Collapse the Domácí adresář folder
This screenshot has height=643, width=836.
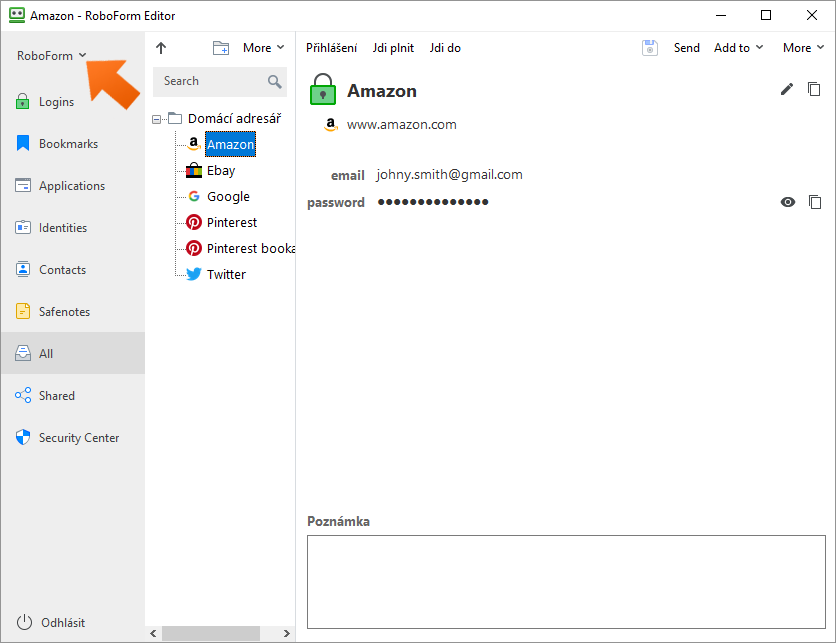pos(156,119)
